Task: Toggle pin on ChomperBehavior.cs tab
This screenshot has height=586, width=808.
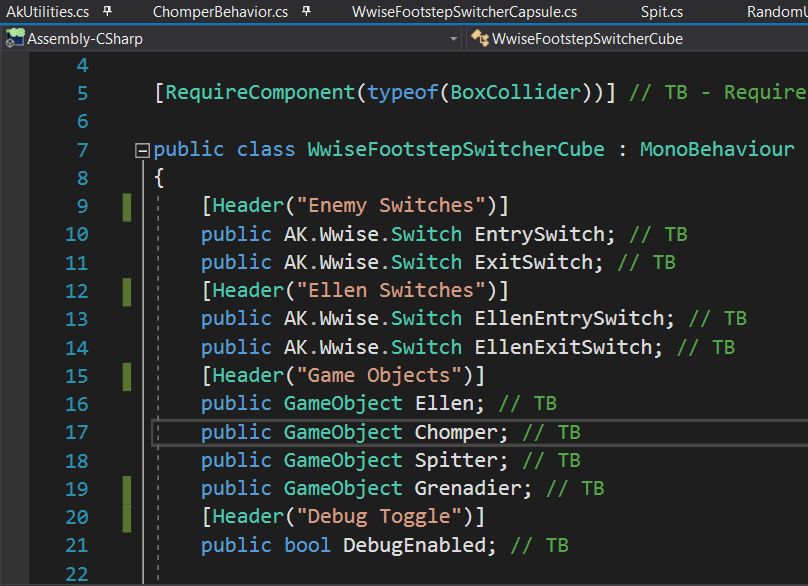Action: tap(306, 11)
